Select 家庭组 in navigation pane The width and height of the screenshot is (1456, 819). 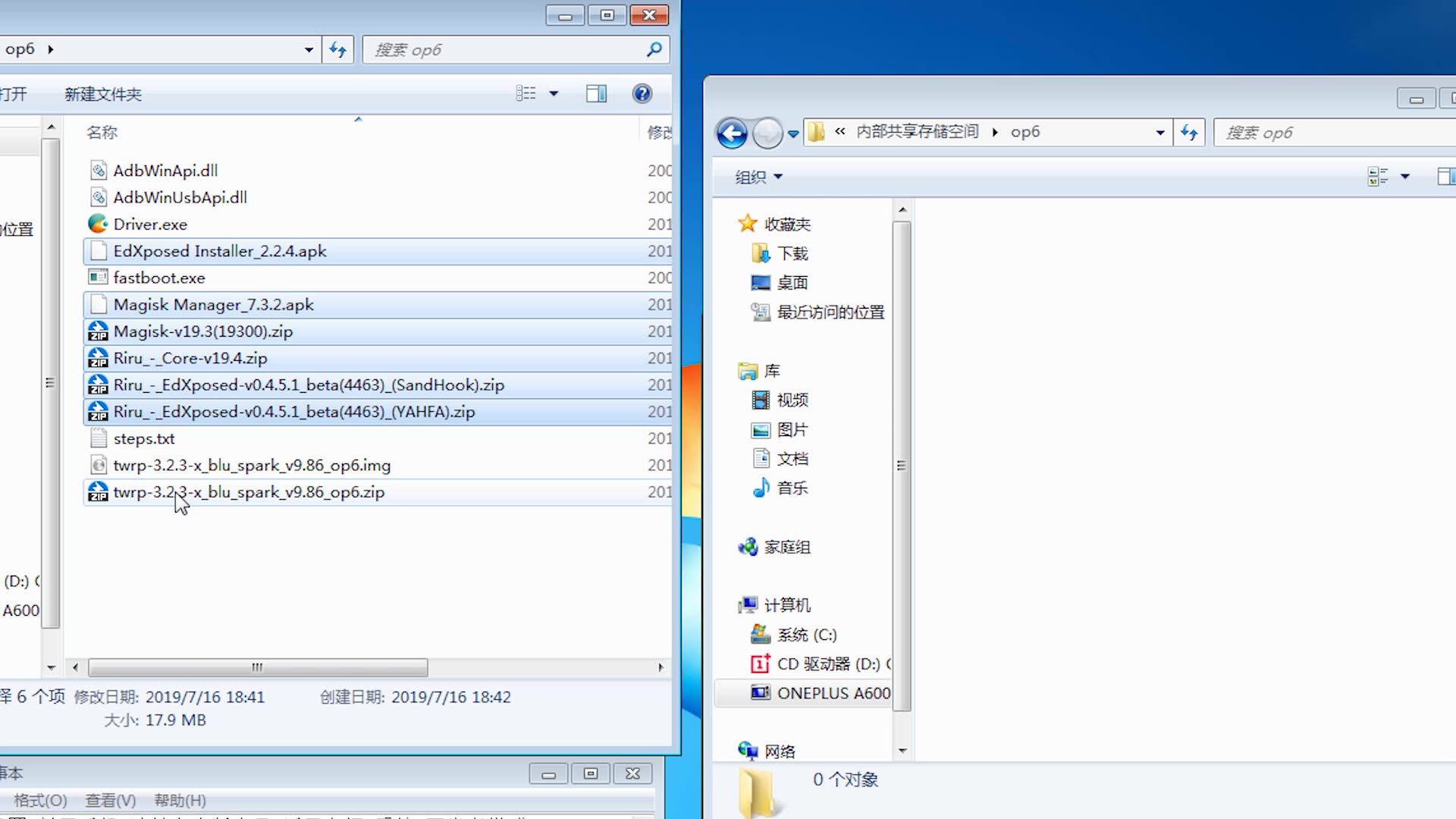tap(787, 547)
